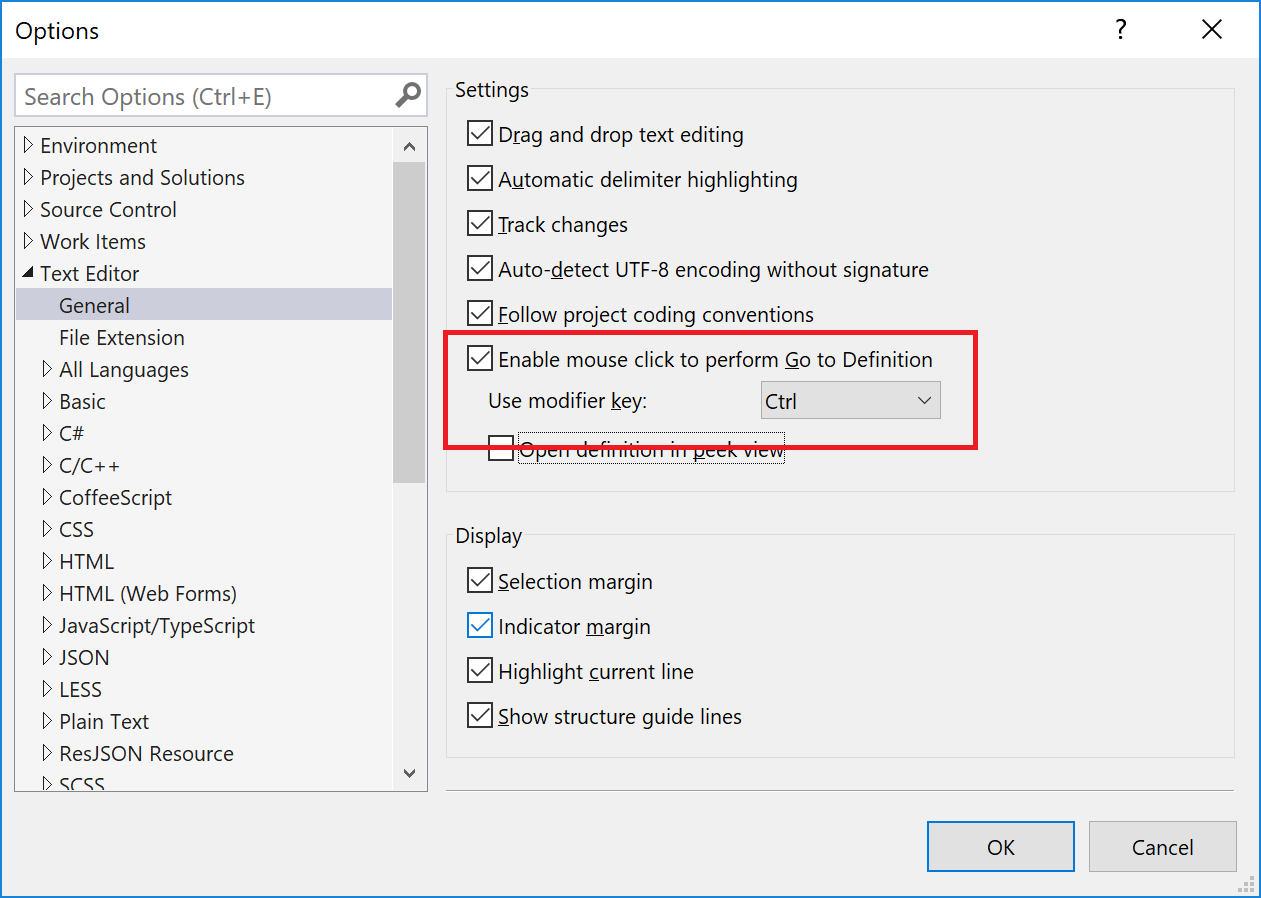Toggle Highlight current line
Image resolution: width=1261 pixels, height=898 pixels.
(480, 670)
